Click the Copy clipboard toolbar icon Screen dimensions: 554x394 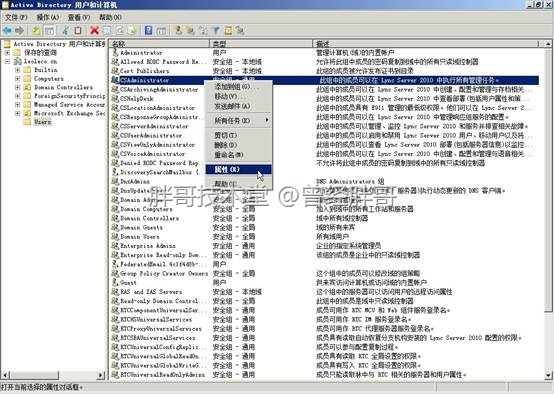click(x=78, y=31)
